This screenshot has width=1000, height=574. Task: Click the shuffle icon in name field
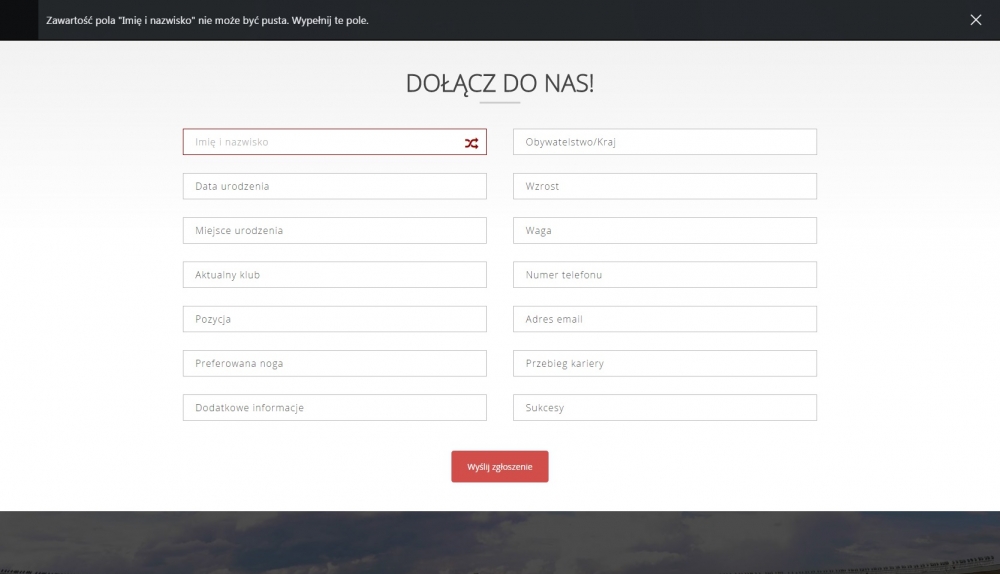tap(471, 144)
